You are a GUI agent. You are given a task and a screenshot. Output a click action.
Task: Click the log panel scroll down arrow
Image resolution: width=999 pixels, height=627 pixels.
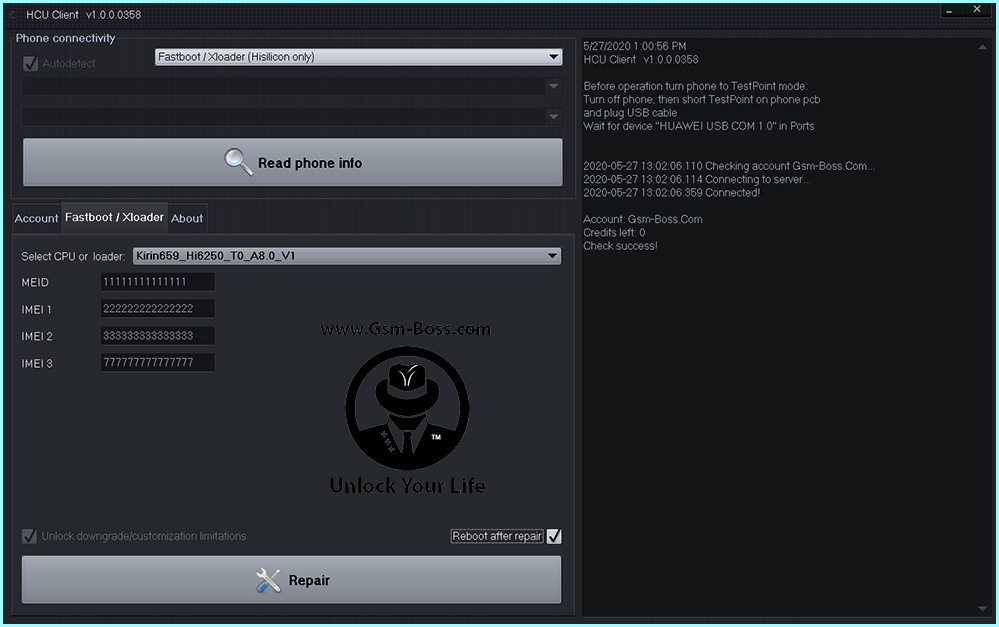[x=982, y=609]
